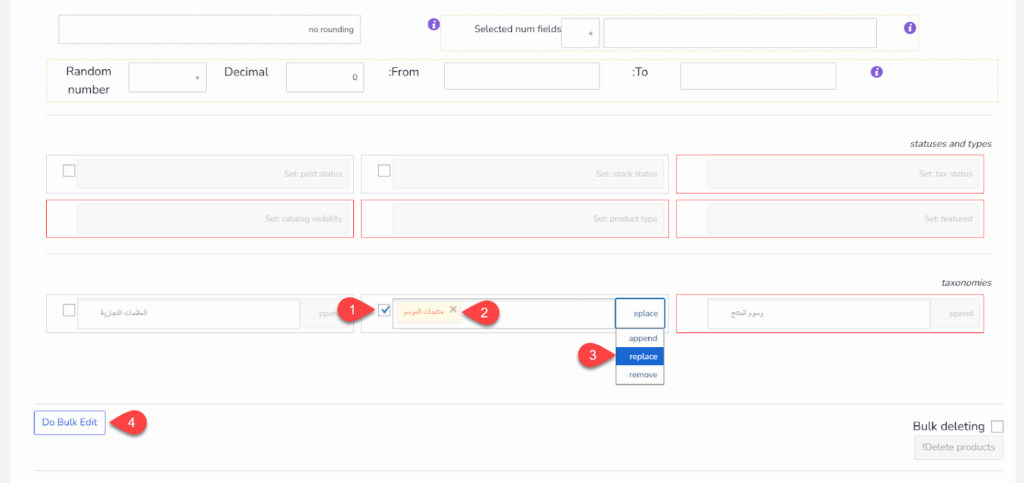Uncheck the checked product categories checkbox
The width and height of the screenshot is (1024, 483).
(385, 310)
